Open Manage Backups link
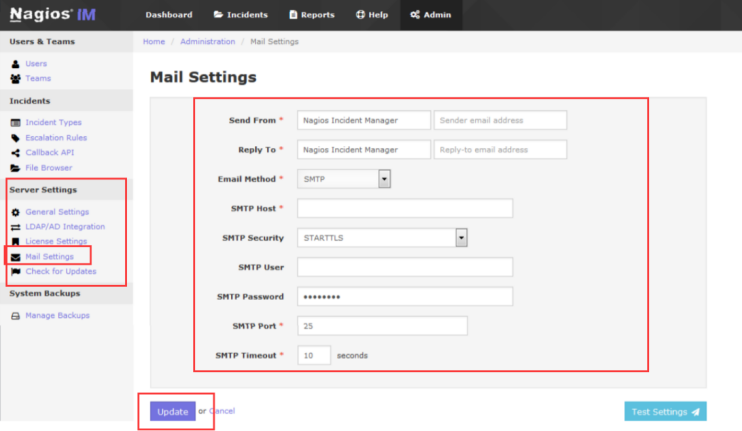742x431 pixels. point(57,316)
